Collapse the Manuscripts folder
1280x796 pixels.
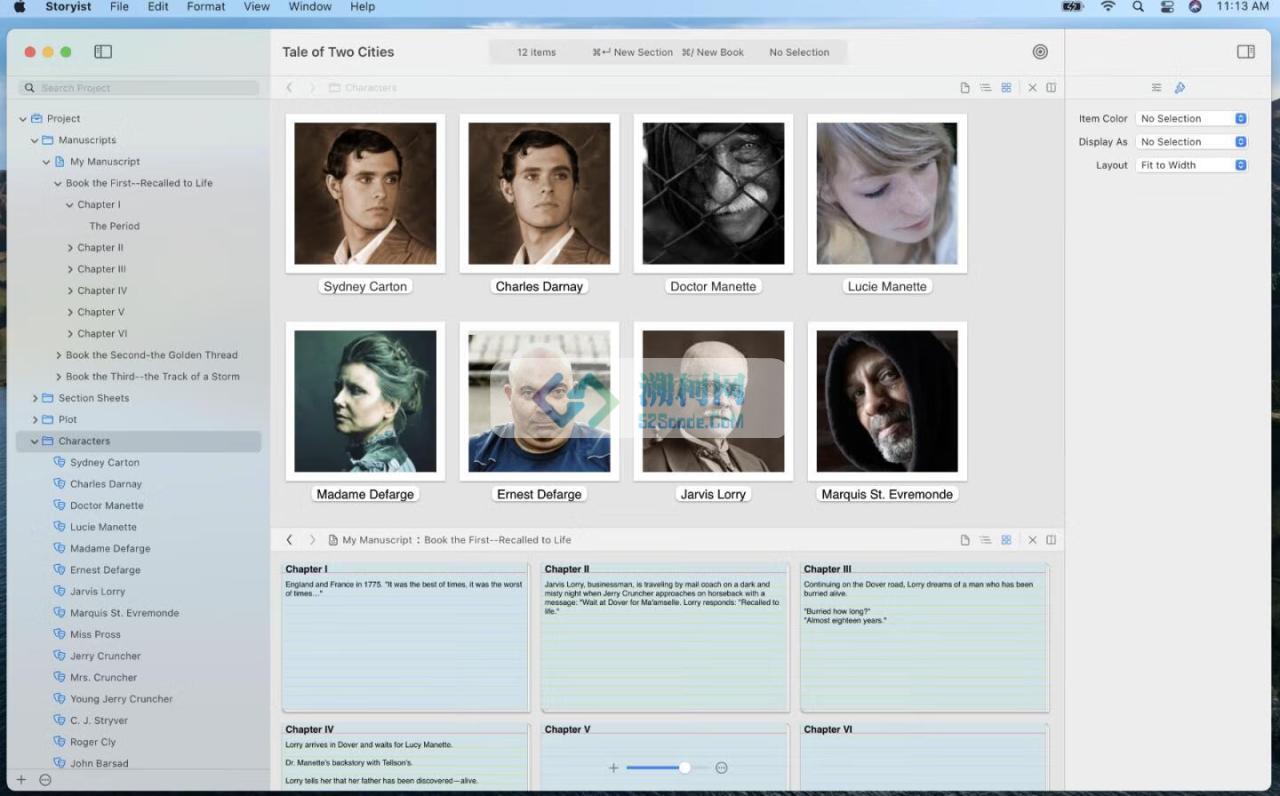[x=35, y=140]
